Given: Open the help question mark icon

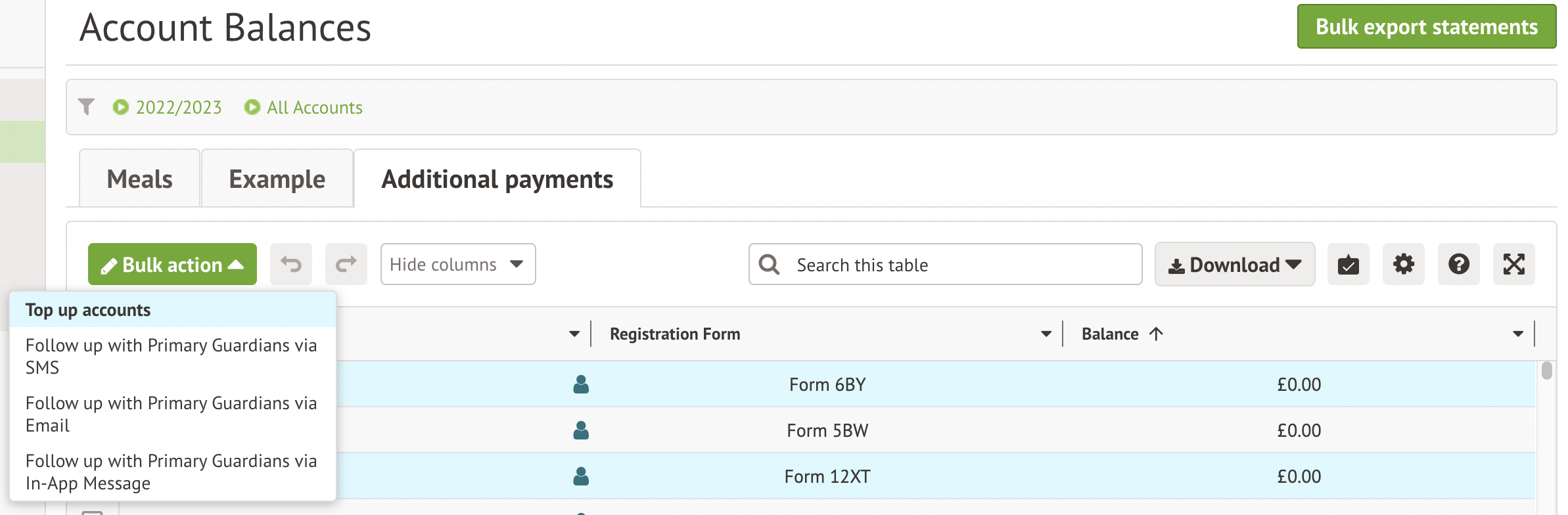Looking at the screenshot, I should [1458, 264].
